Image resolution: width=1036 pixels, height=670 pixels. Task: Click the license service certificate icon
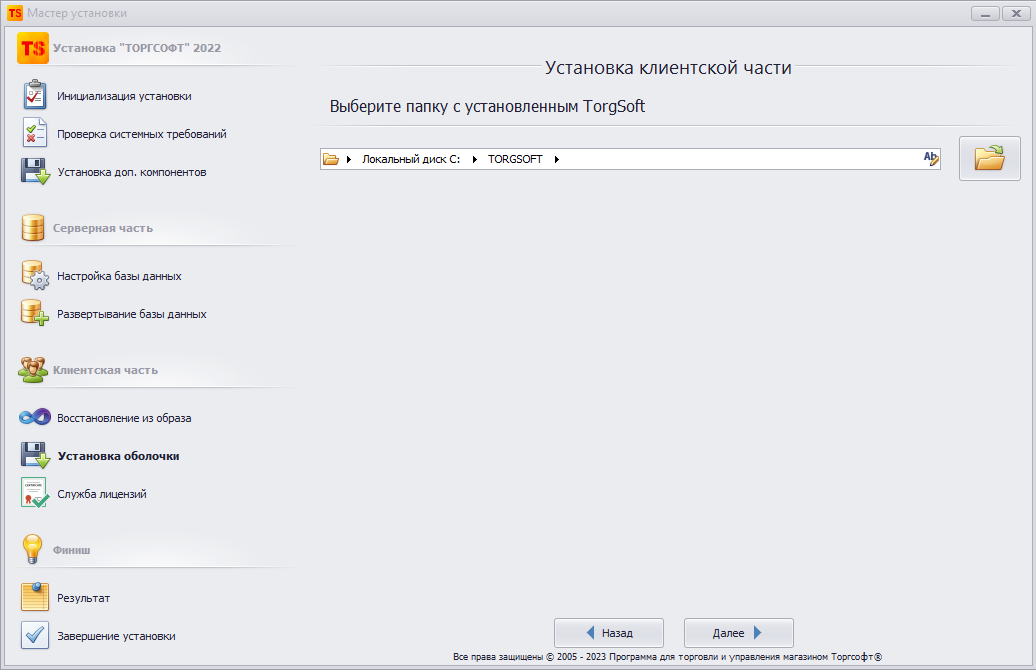click(34, 493)
